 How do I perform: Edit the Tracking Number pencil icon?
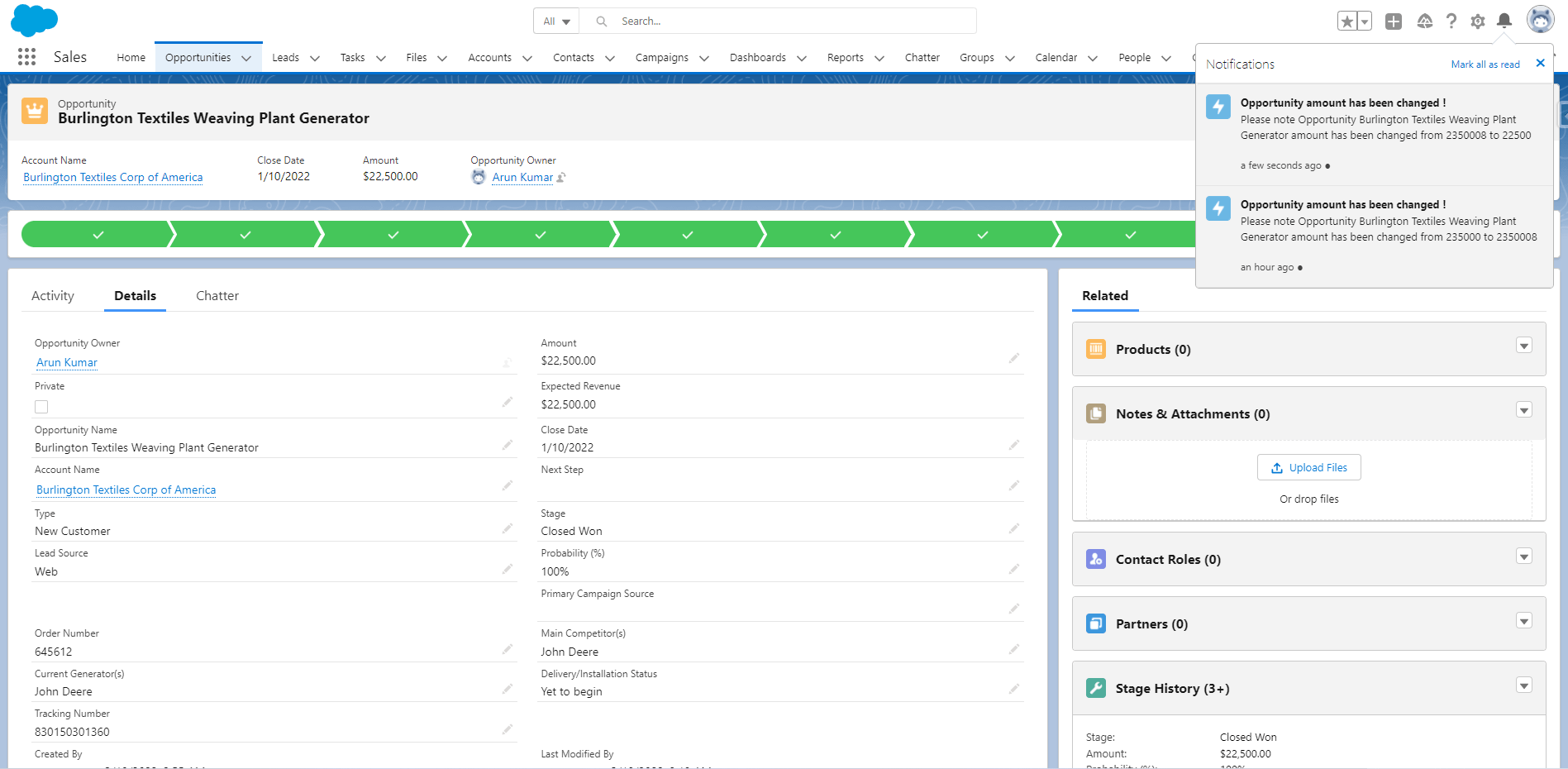pos(508,730)
